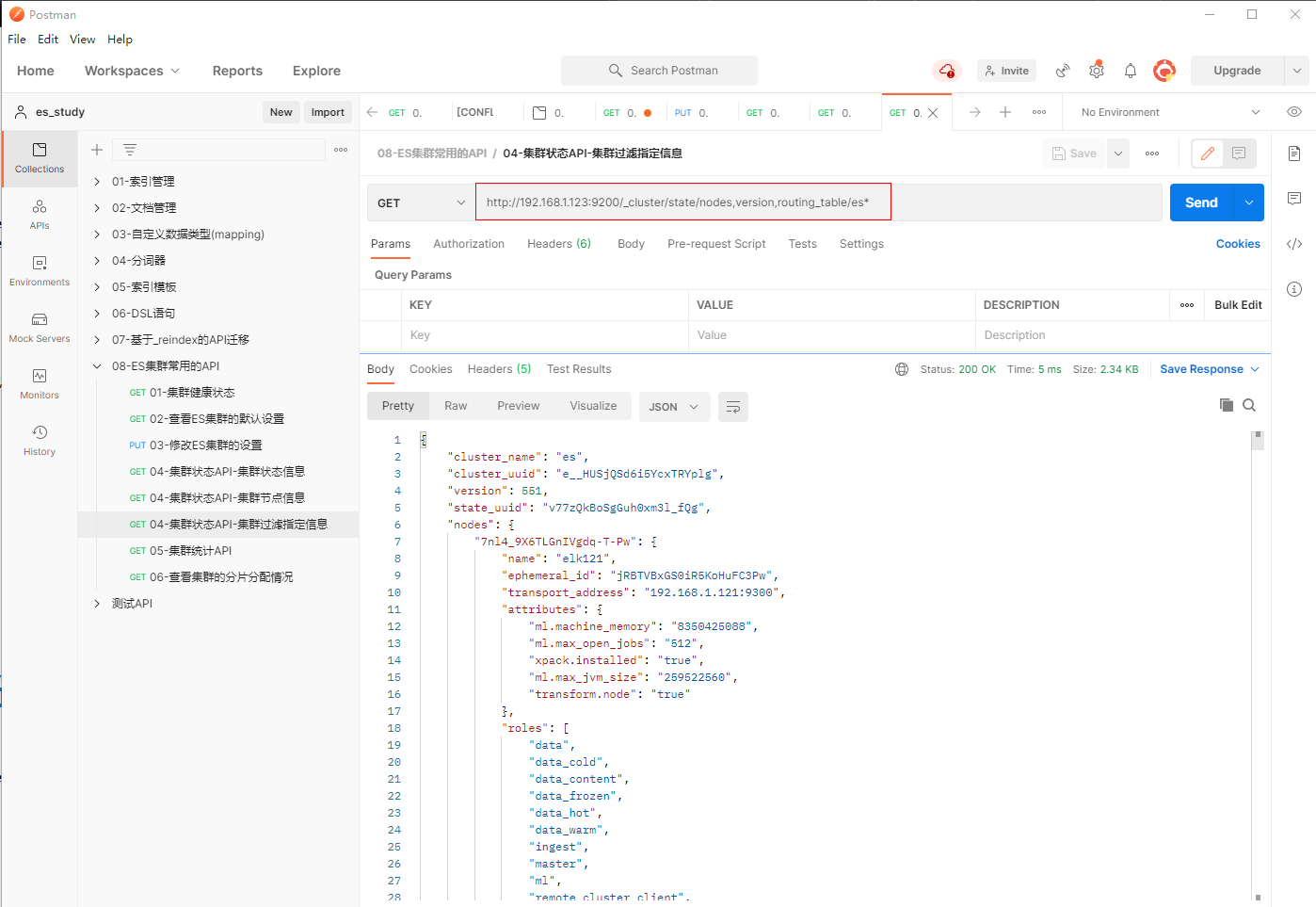Screen dimensions: 1316x907
Task: Toggle environment quick look eye icon
Action: pos(1293,112)
